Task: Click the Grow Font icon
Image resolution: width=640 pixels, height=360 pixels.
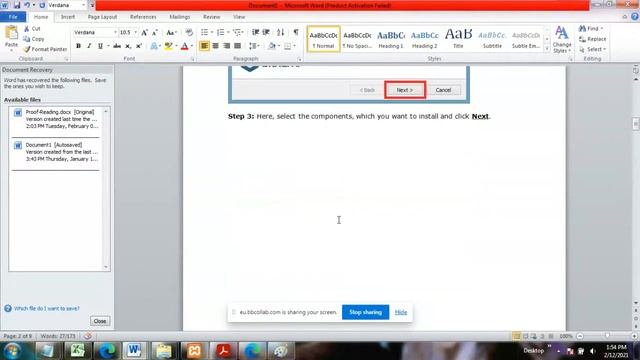Action: coord(144,32)
